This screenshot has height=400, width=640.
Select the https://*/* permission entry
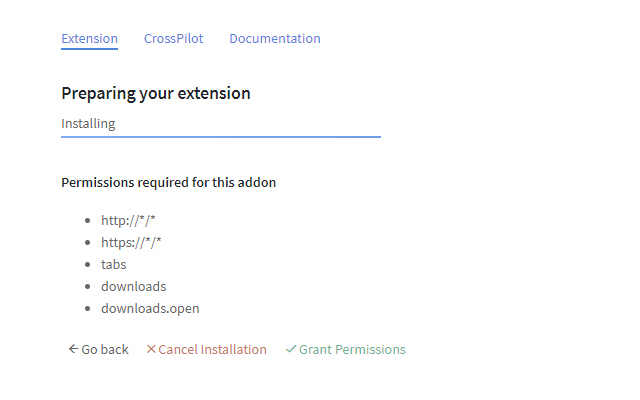click(x=131, y=242)
